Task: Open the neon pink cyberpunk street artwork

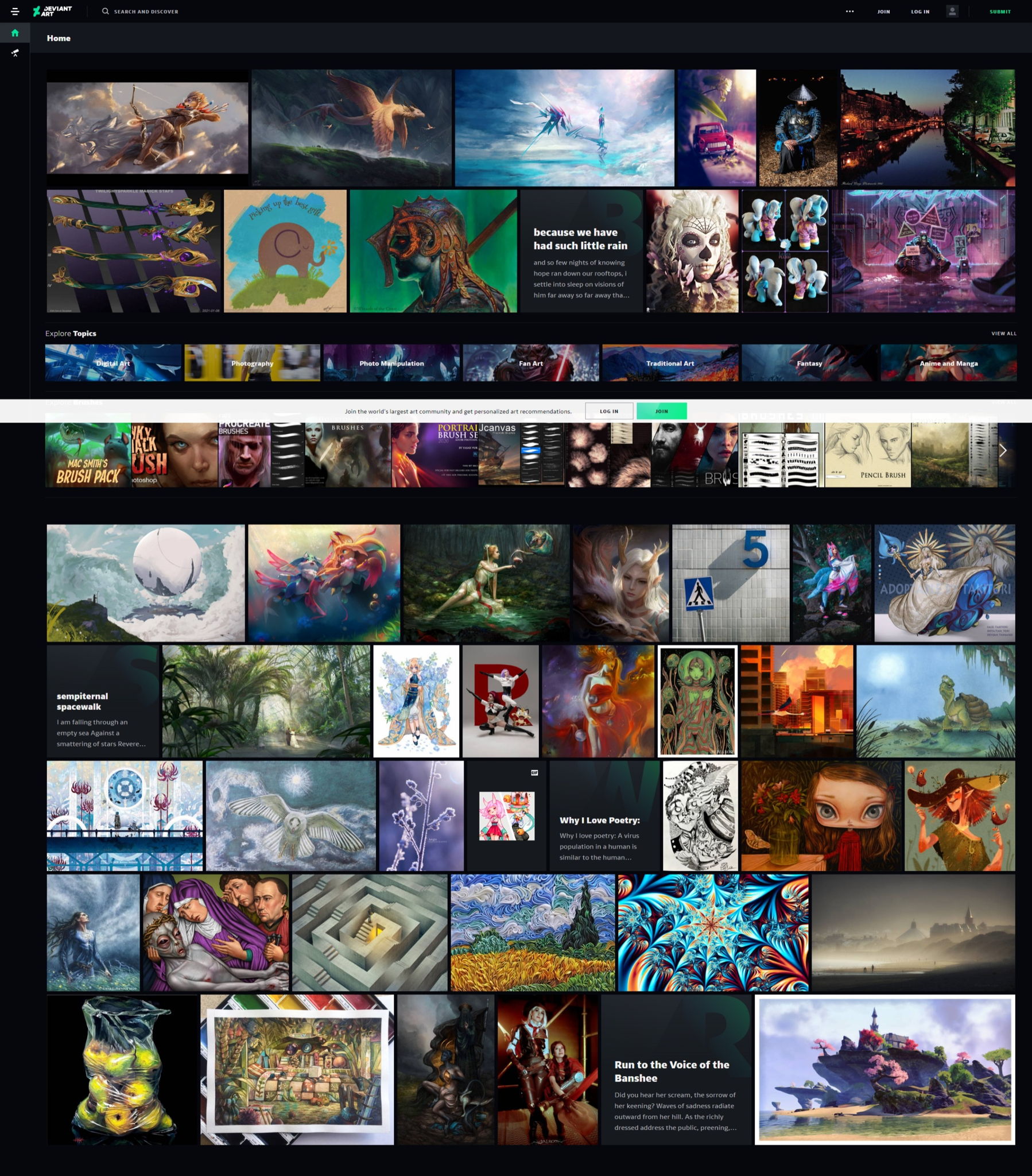Action: click(924, 252)
